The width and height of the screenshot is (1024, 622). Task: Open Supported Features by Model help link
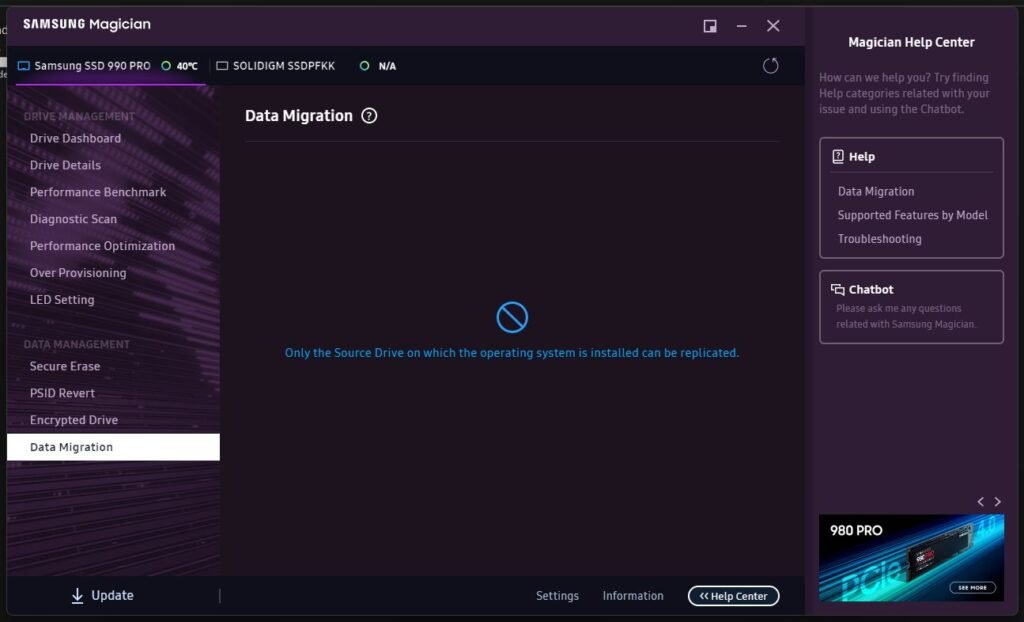(x=912, y=215)
